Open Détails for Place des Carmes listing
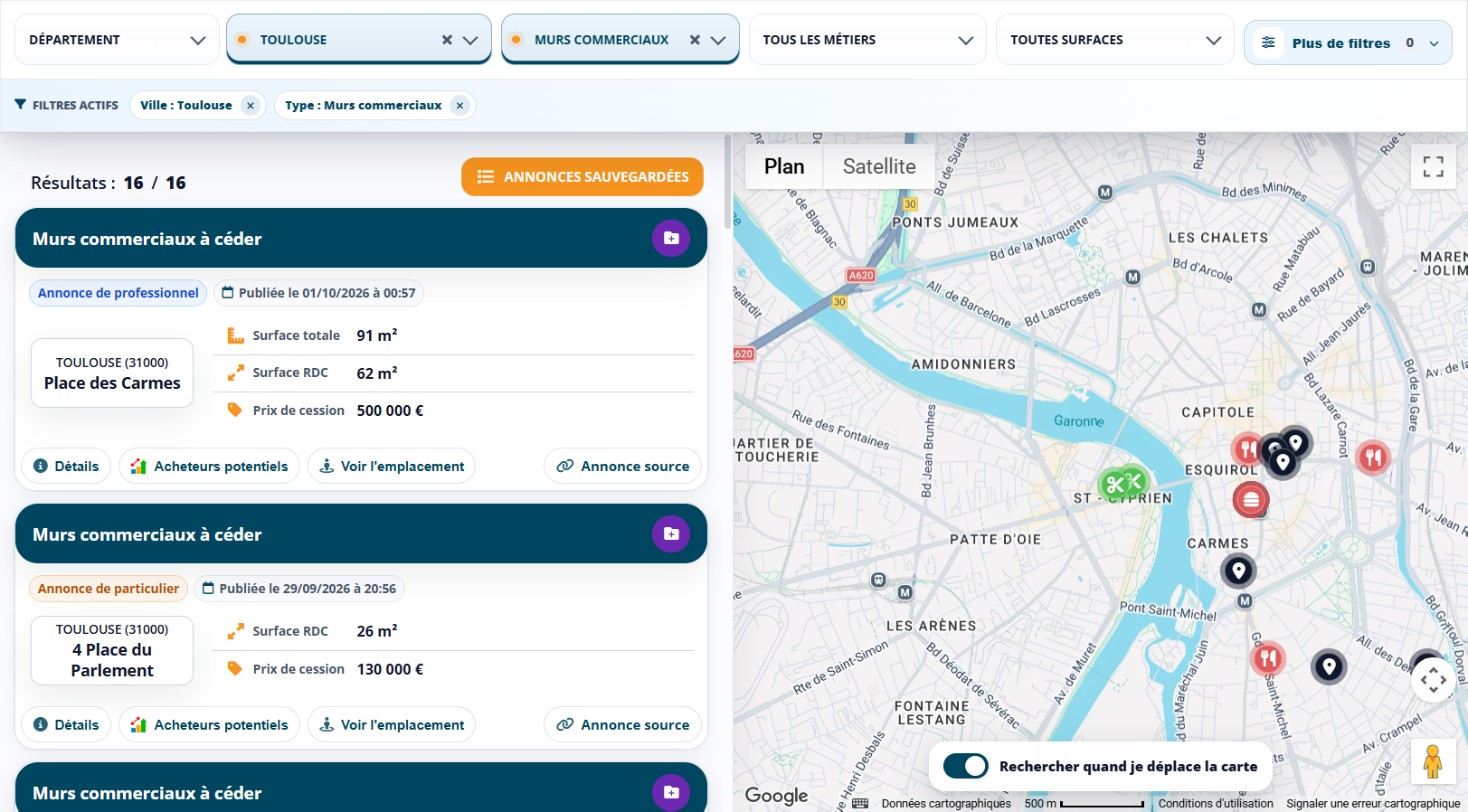Viewport: 1468px width, 812px height. pyautogui.click(x=66, y=466)
